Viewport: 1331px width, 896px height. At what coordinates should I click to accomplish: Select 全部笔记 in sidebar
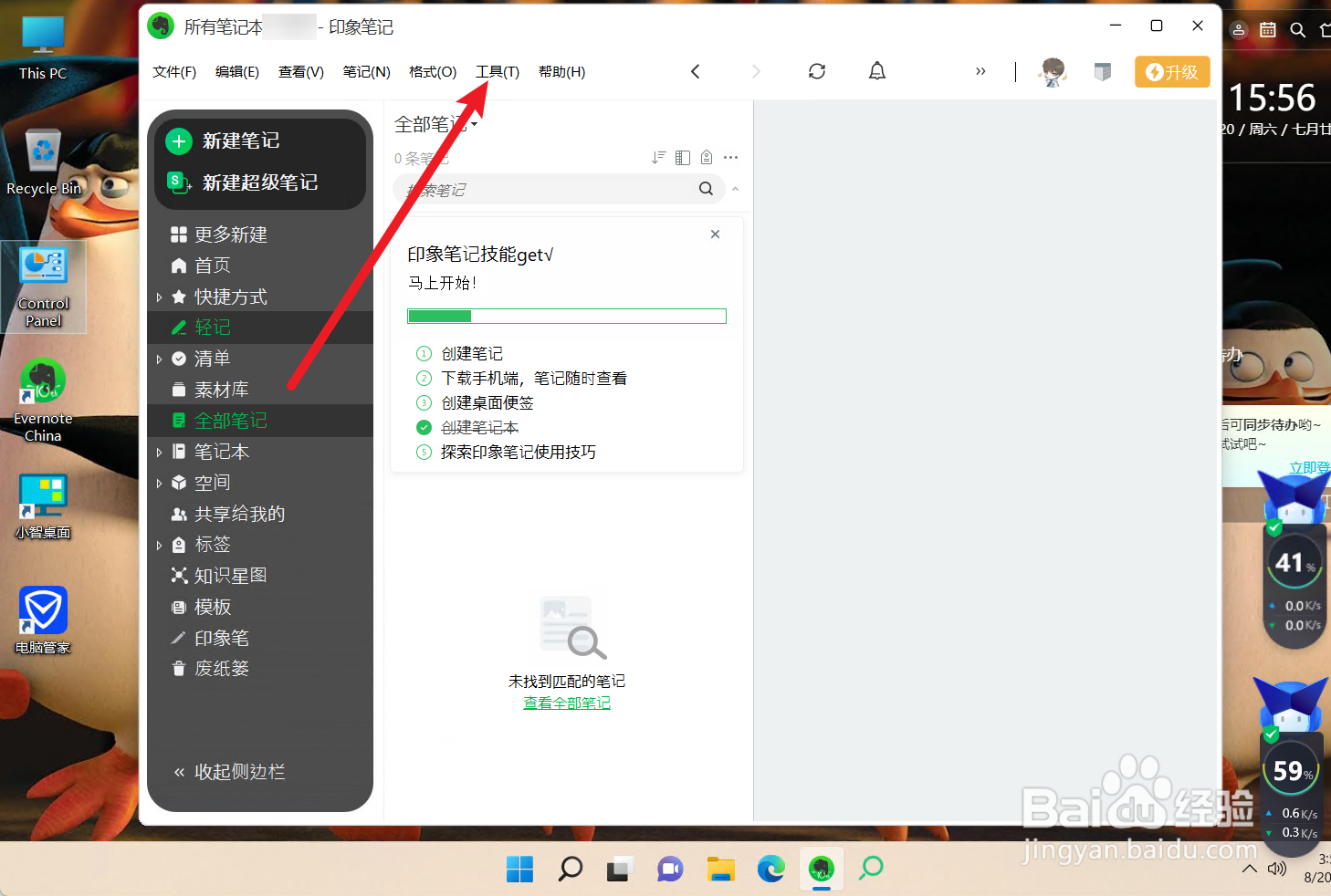(260, 421)
